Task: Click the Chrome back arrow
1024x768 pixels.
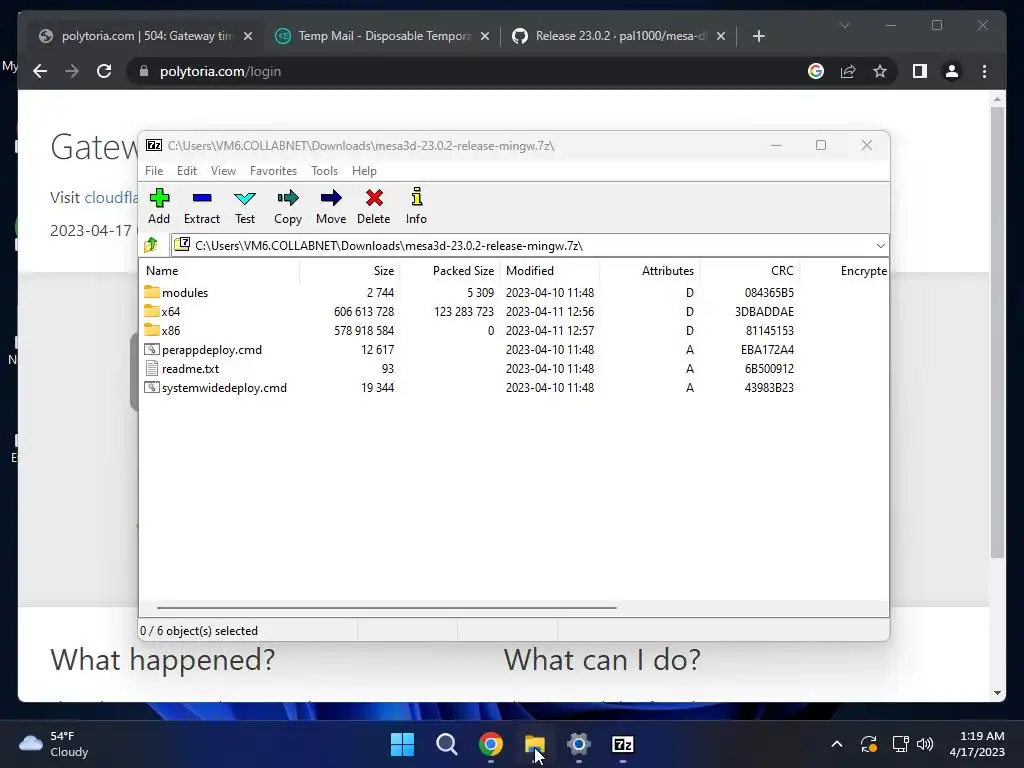Action: pyautogui.click(x=40, y=71)
